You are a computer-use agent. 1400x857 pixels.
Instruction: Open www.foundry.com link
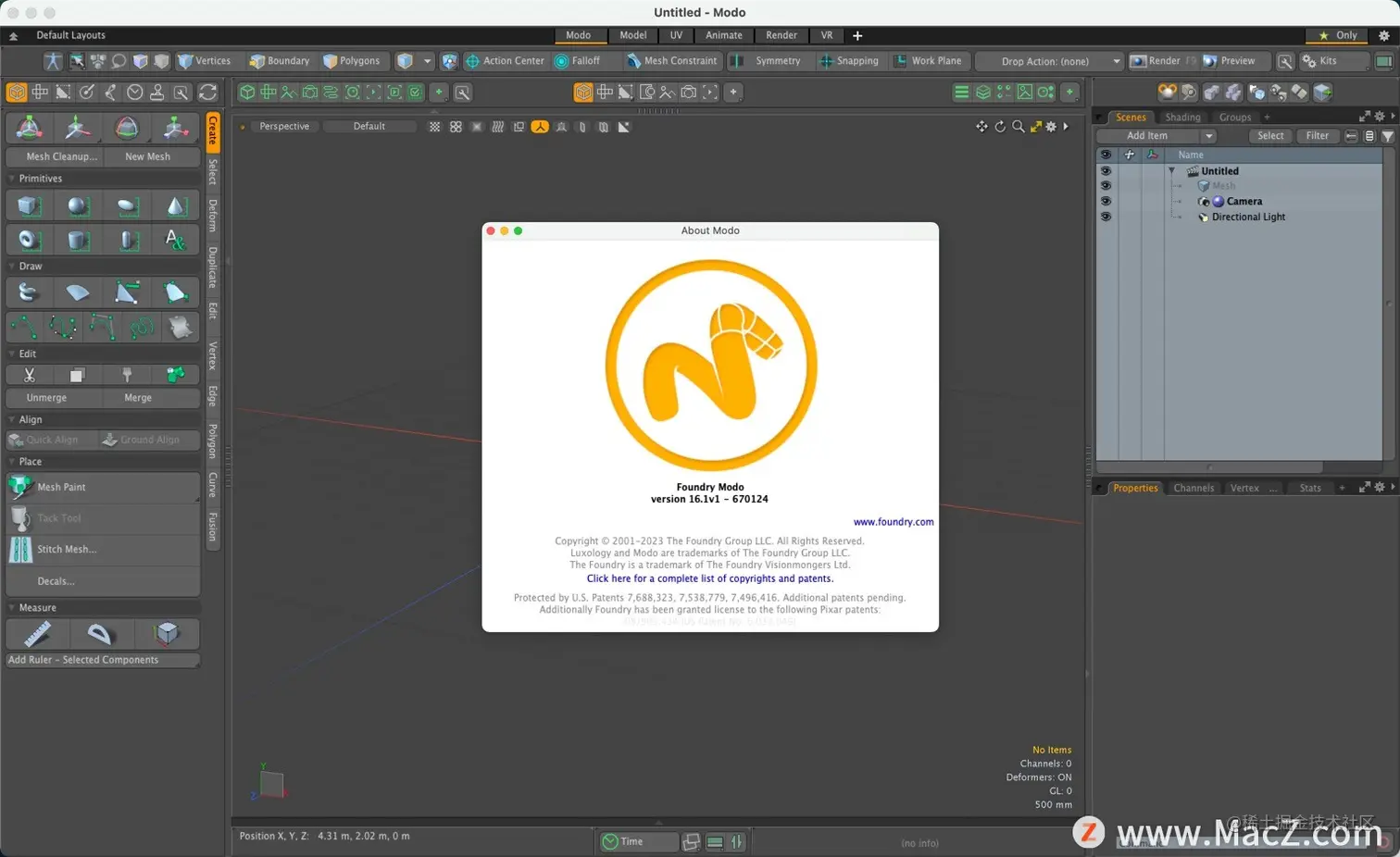[x=894, y=522]
